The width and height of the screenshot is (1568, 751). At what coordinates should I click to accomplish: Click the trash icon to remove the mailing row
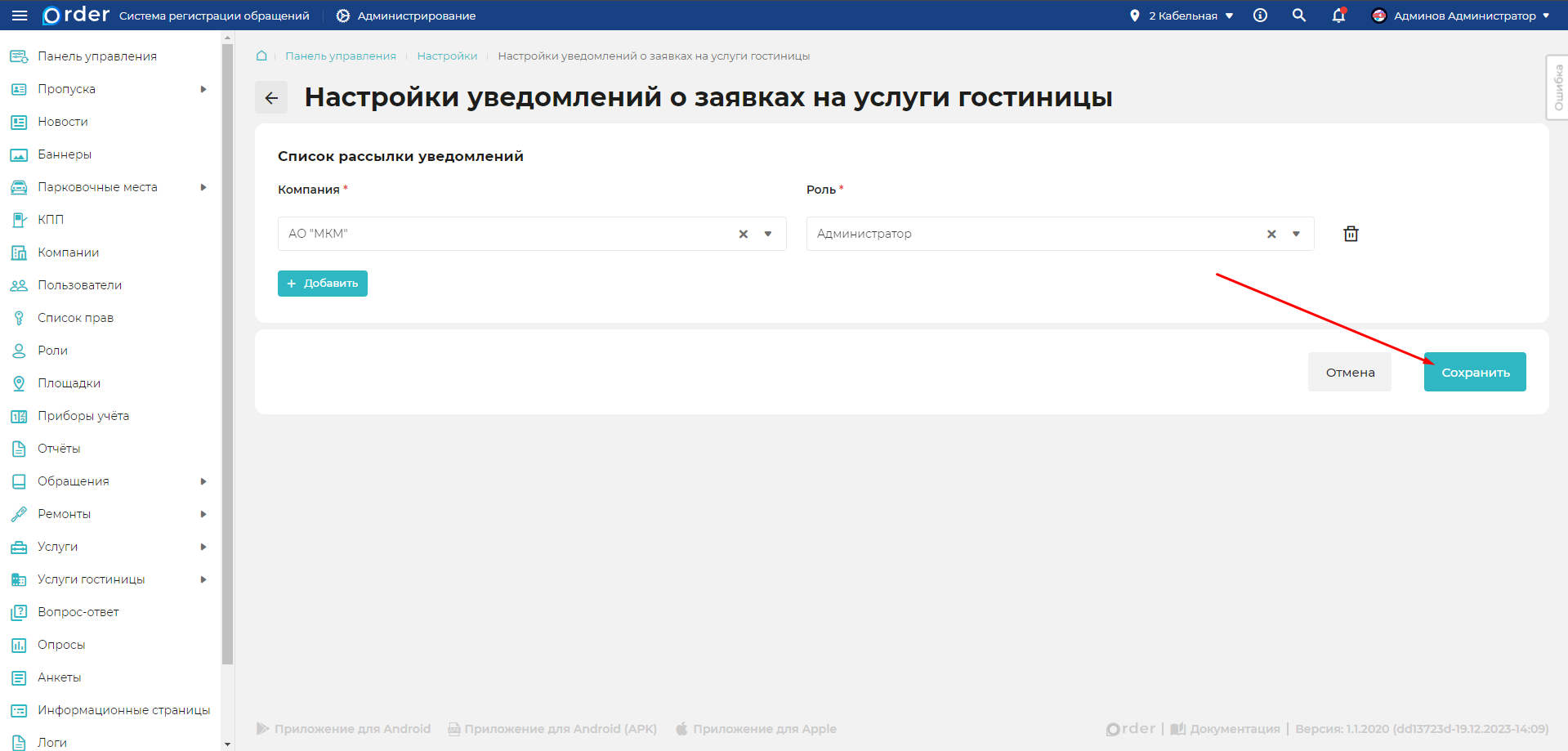point(1351,233)
